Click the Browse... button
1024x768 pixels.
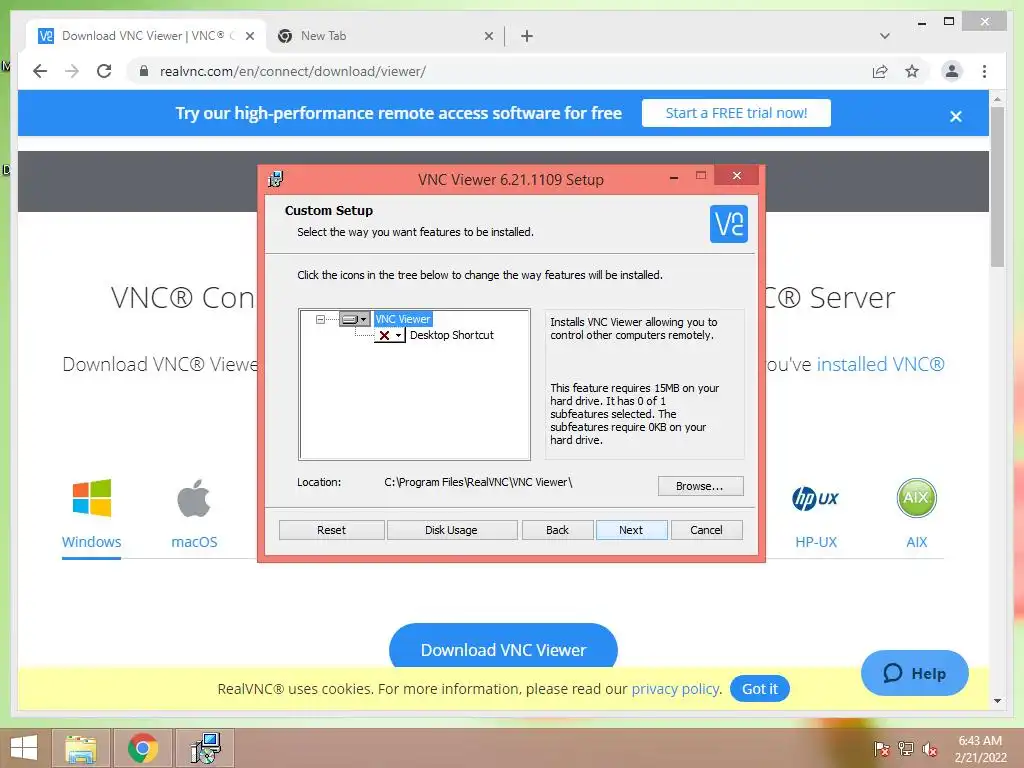[700, 486]
